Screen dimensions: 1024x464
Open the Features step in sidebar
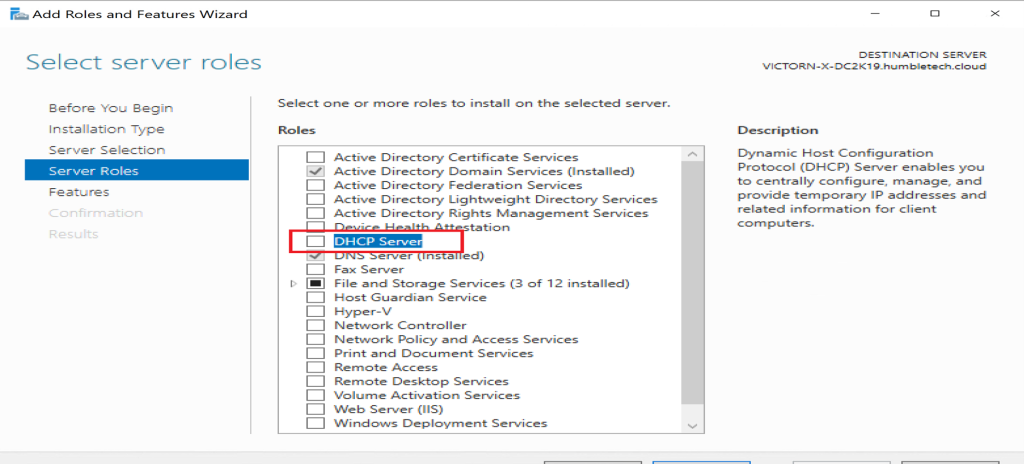tap(79, 192)
